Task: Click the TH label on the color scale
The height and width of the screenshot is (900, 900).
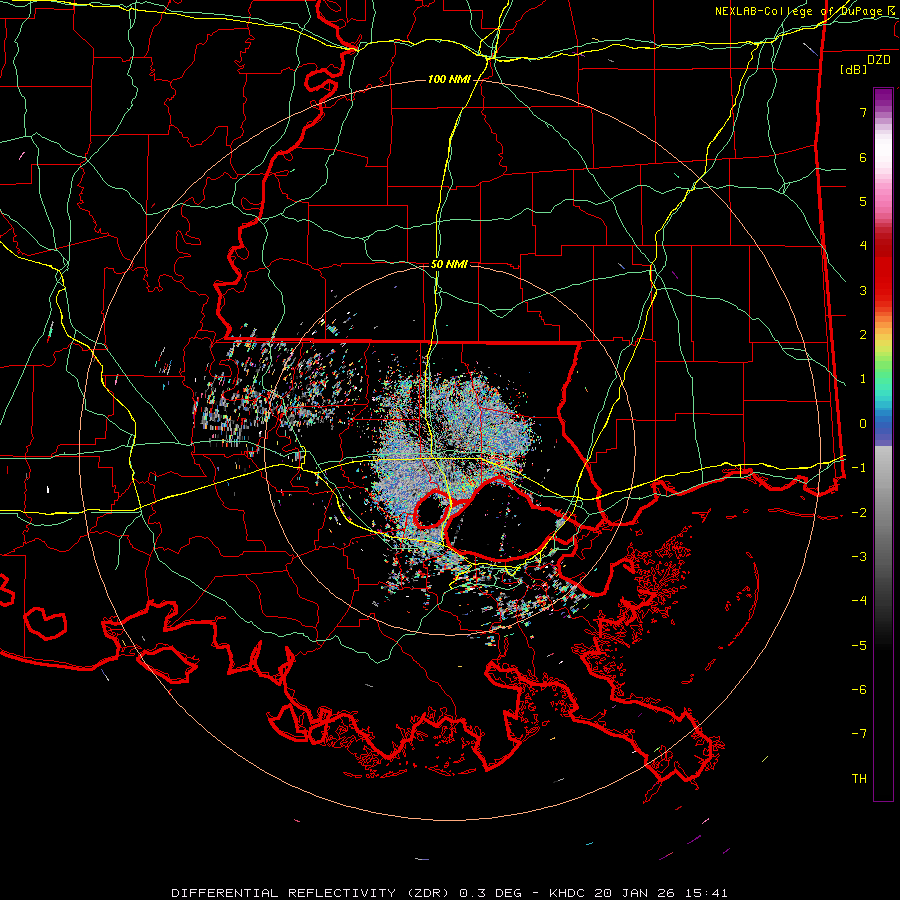Action: click(x=859, y=779)
